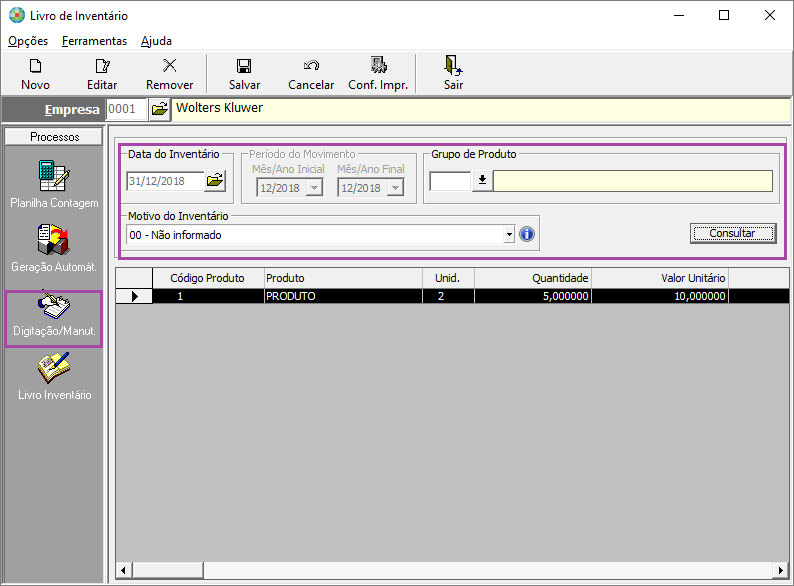Click the quantity cell 5,000000
This screenshot has height=586, width=794.
coord(533,296)
